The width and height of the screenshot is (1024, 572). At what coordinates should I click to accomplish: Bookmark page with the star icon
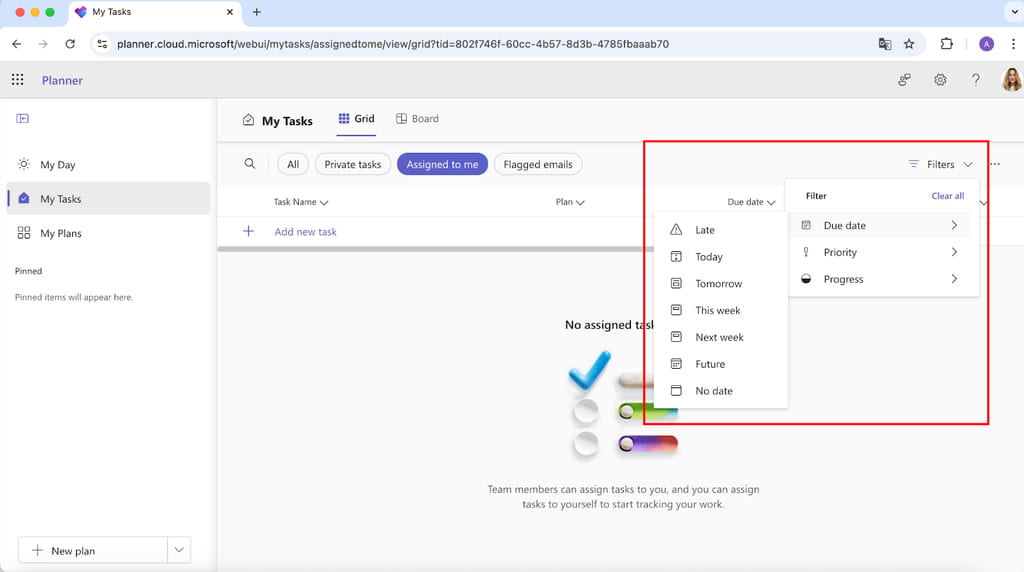click(909, 44)
